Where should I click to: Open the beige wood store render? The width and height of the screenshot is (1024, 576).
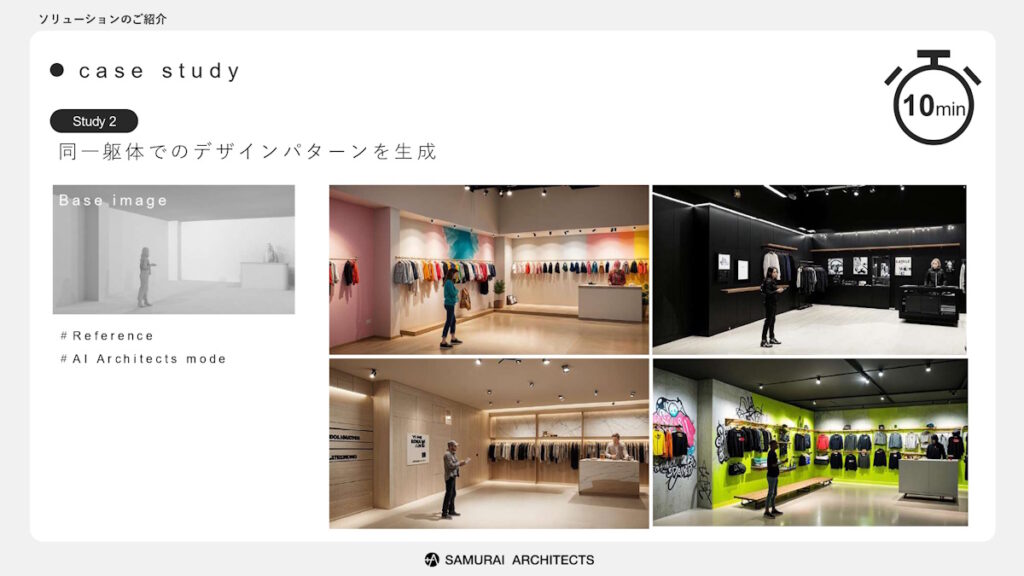489,443
